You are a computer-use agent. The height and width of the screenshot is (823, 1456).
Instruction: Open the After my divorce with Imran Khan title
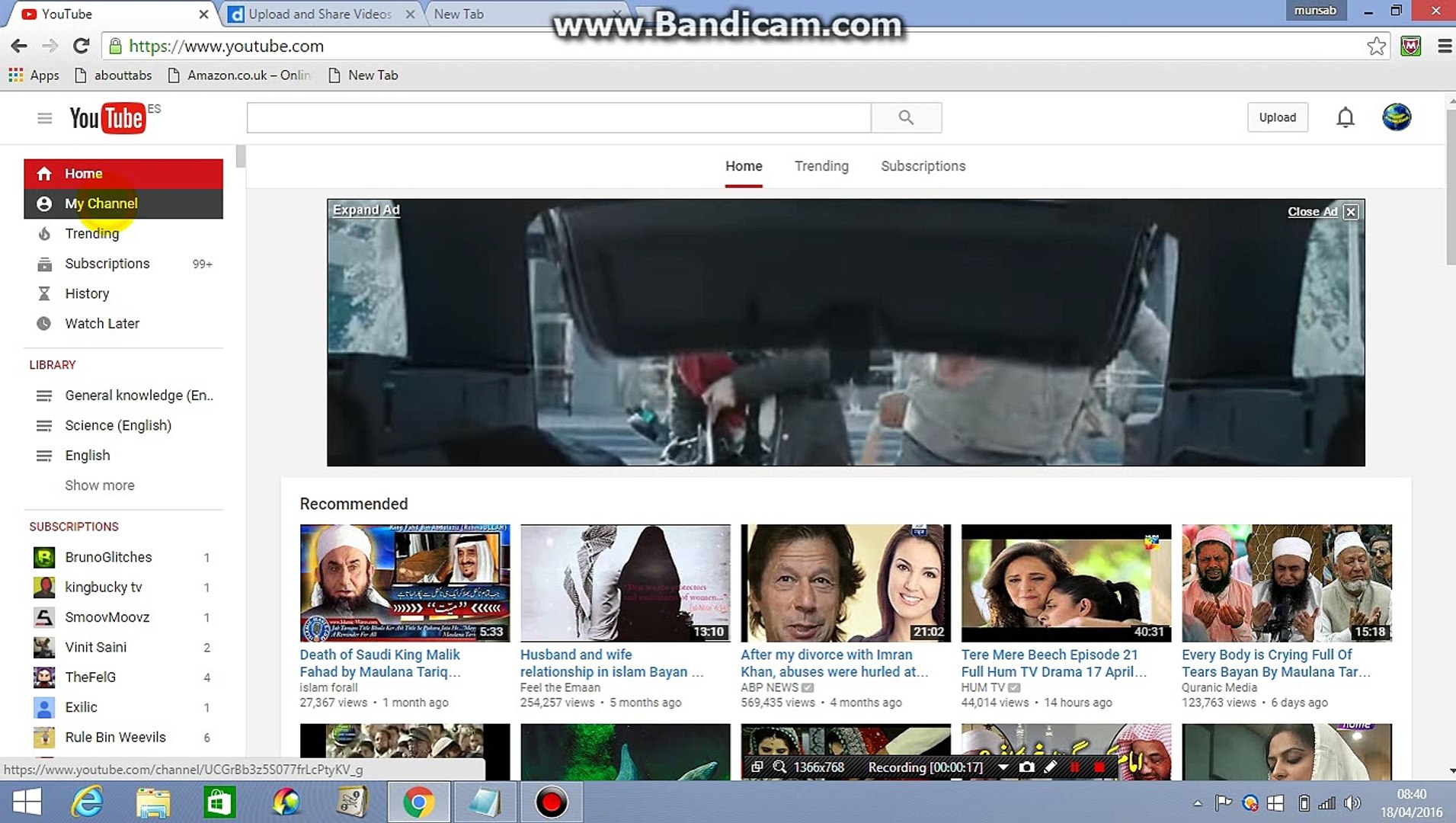[834, 664]
